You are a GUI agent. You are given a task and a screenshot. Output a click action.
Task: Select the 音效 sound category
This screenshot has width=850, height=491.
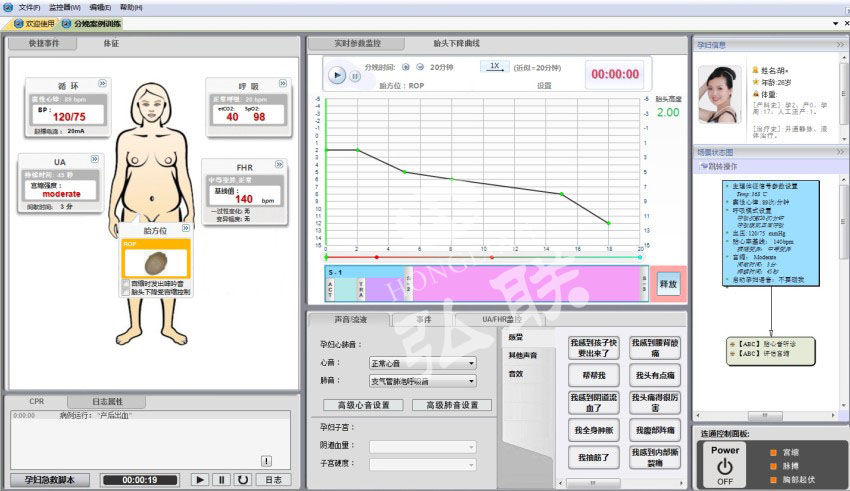(x=516, y=374)
